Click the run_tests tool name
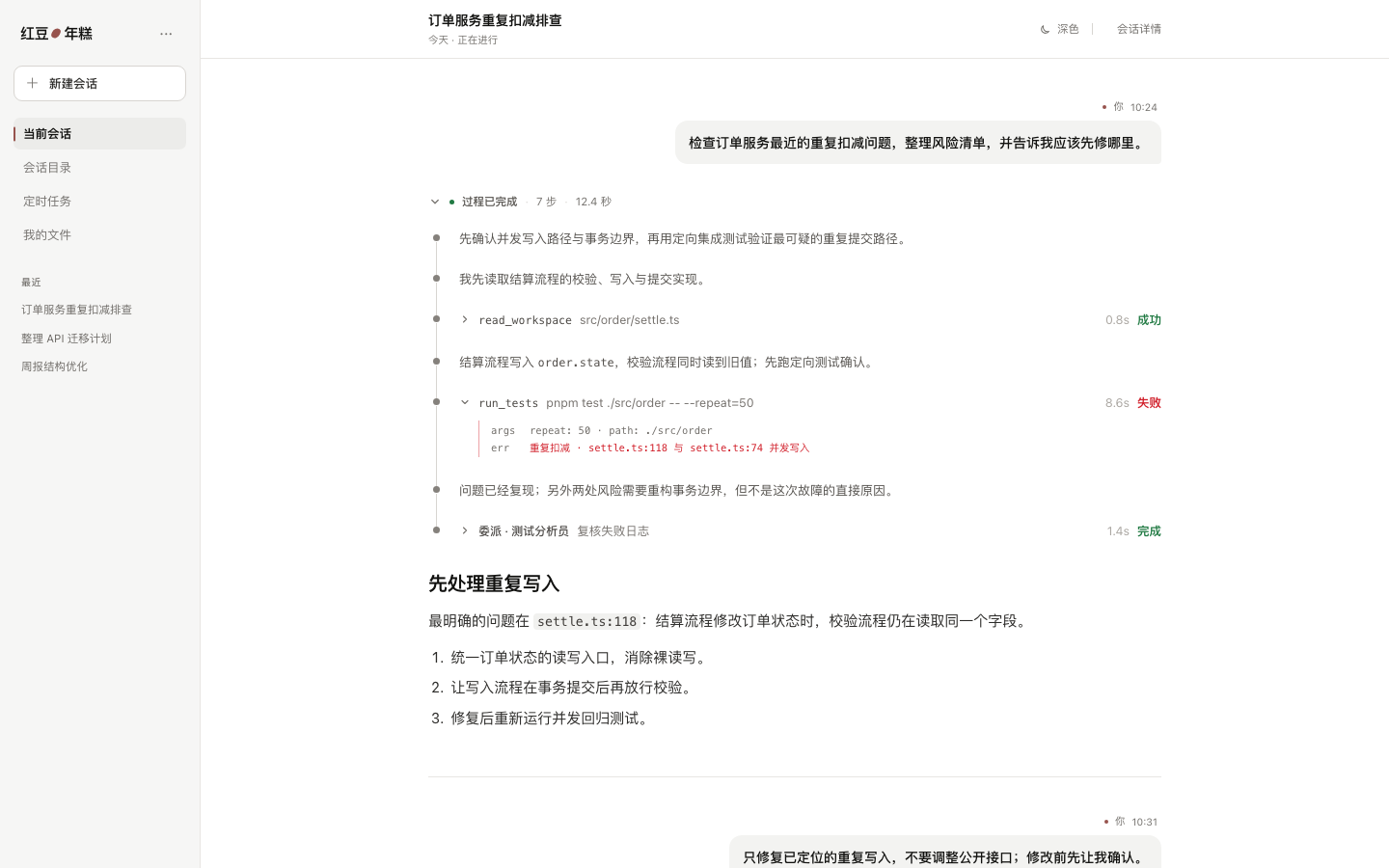Viewport: 1389px width, 868px height. [508, 403]
